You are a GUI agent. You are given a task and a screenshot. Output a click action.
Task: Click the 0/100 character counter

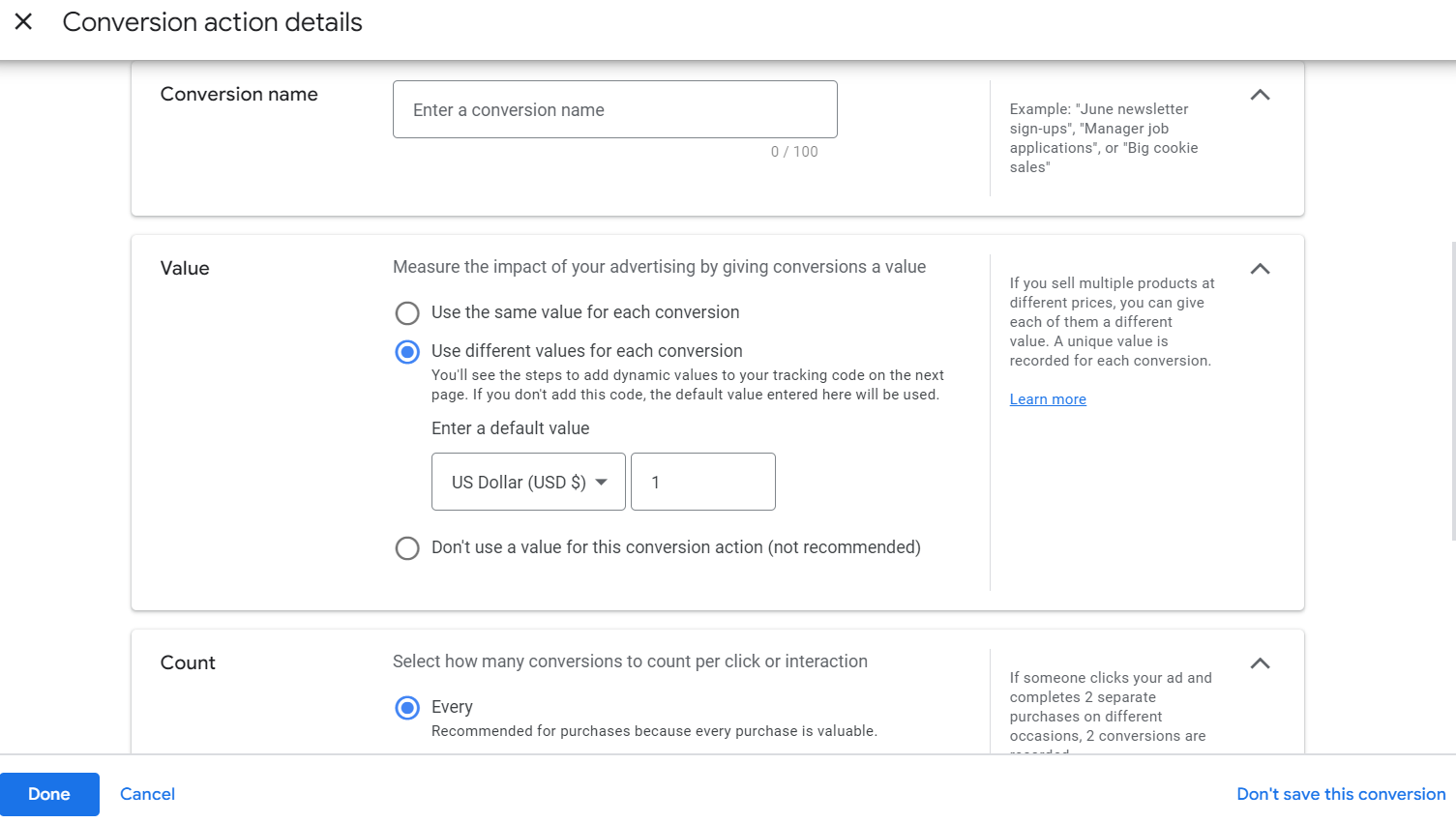coord(794,151)
